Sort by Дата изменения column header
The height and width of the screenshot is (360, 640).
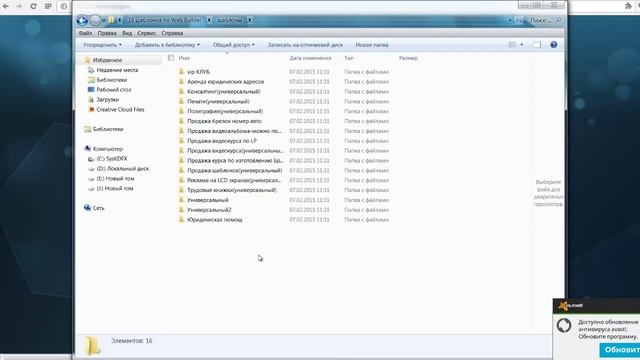[x=310, y=58]
